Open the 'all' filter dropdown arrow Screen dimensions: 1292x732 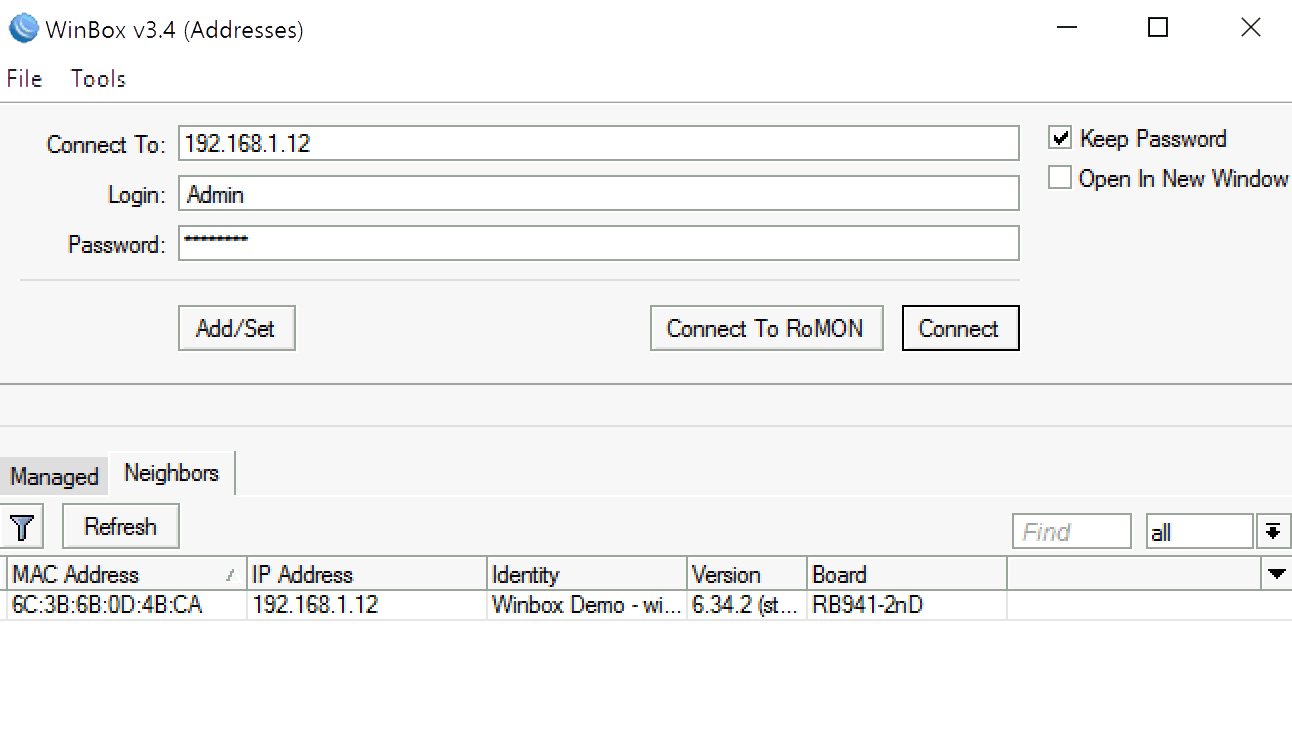[x=1272, y=532]
